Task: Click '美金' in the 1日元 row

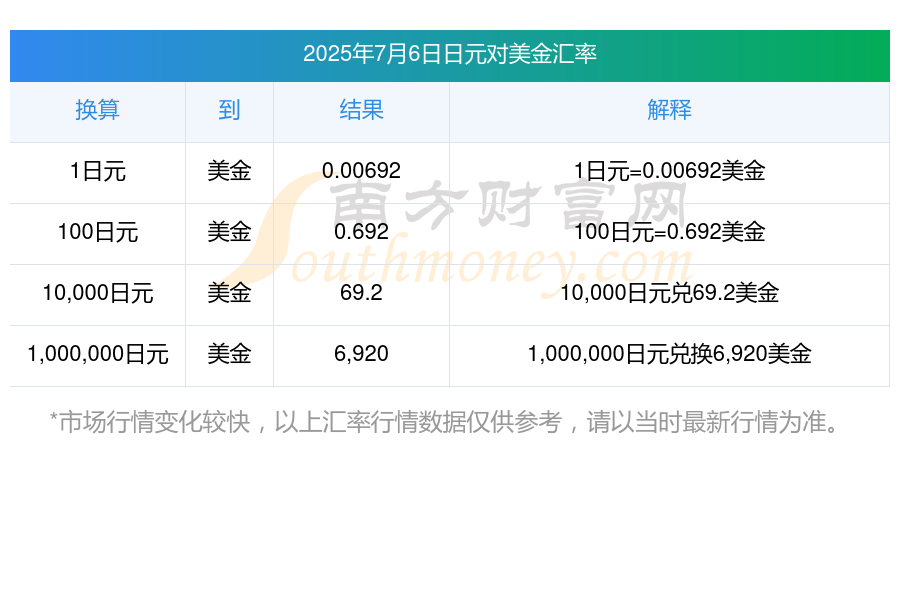Action: coord(229,171)
